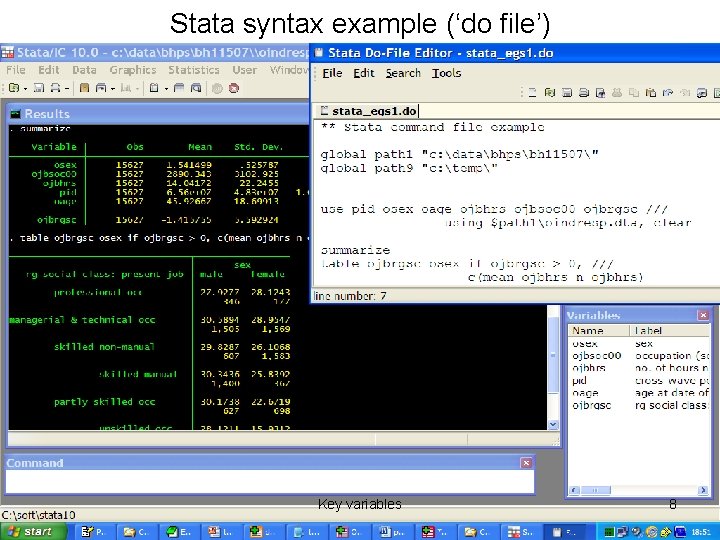Open Tools menu in Do-File Editor

coord(446,73)
